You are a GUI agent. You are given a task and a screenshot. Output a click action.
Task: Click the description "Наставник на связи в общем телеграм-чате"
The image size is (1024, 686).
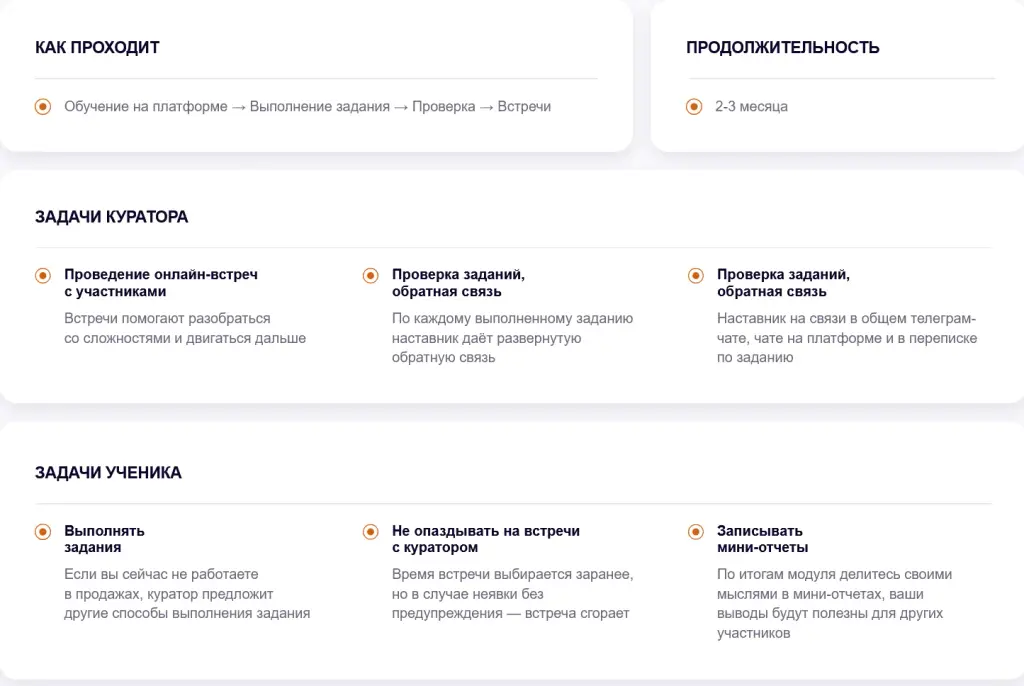click(x=847, y=338)
